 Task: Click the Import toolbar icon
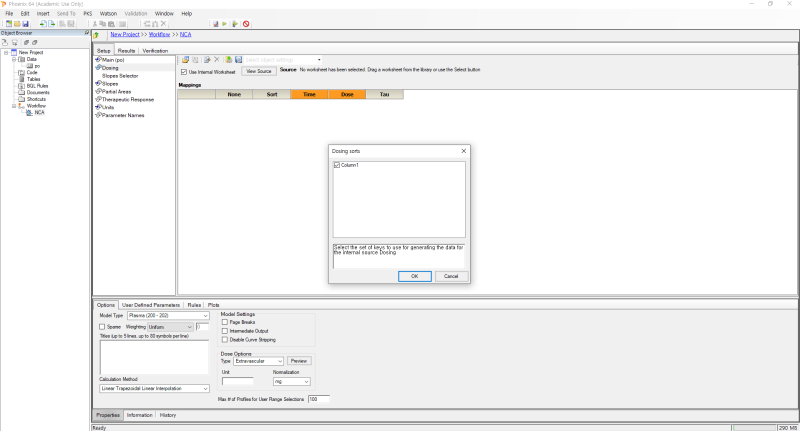point(43,24)
